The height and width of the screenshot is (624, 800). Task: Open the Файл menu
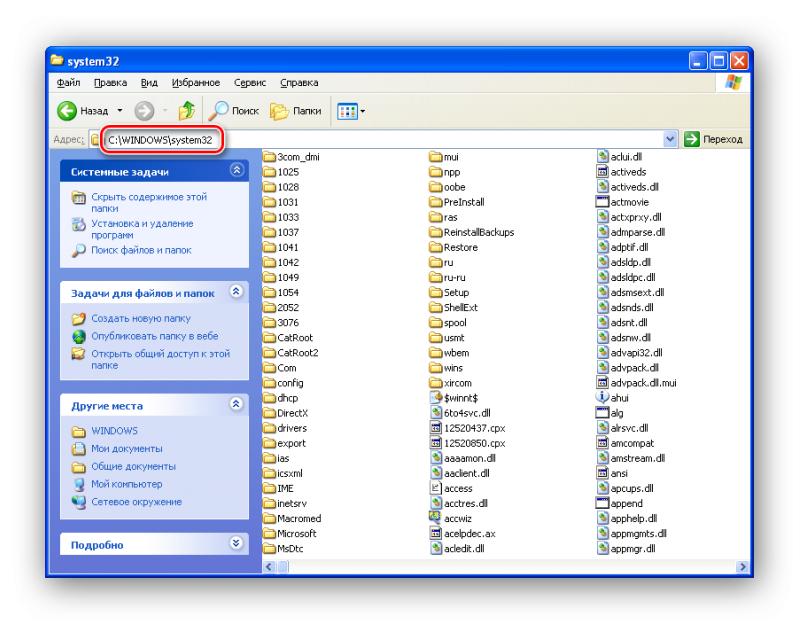tap(68, 83)
